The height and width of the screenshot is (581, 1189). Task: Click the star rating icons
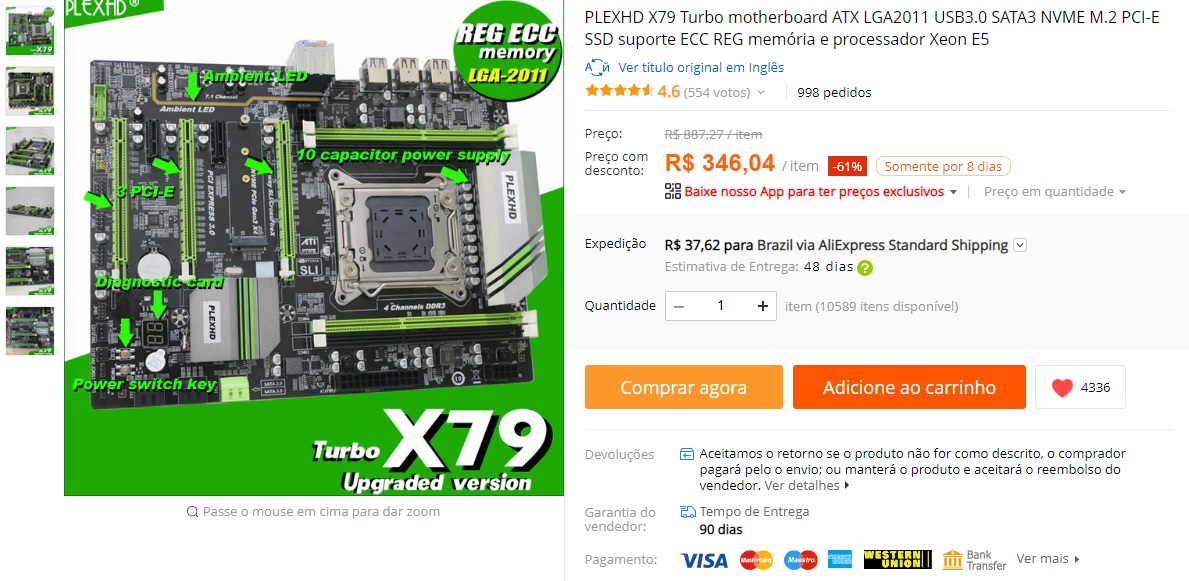coord(619,92)
